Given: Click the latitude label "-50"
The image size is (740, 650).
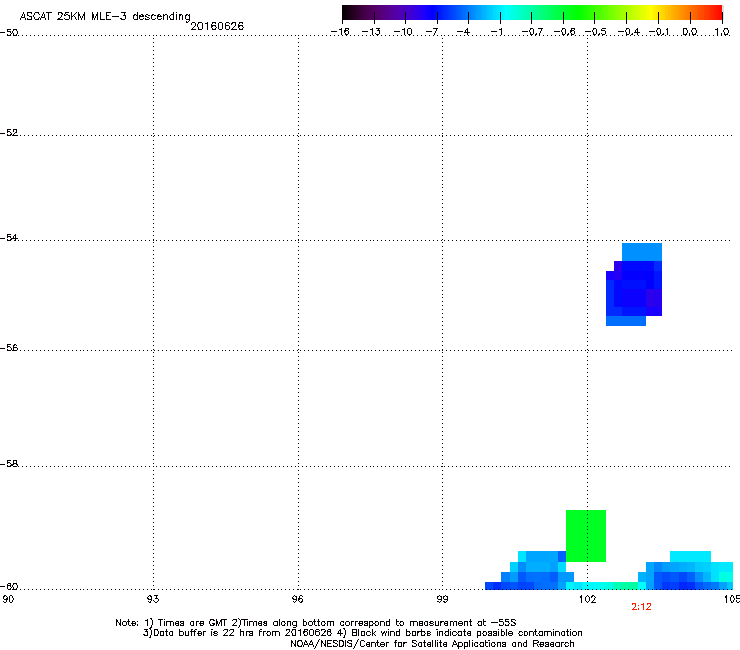Looking at the screenshot, I should (x=9, y=33).
